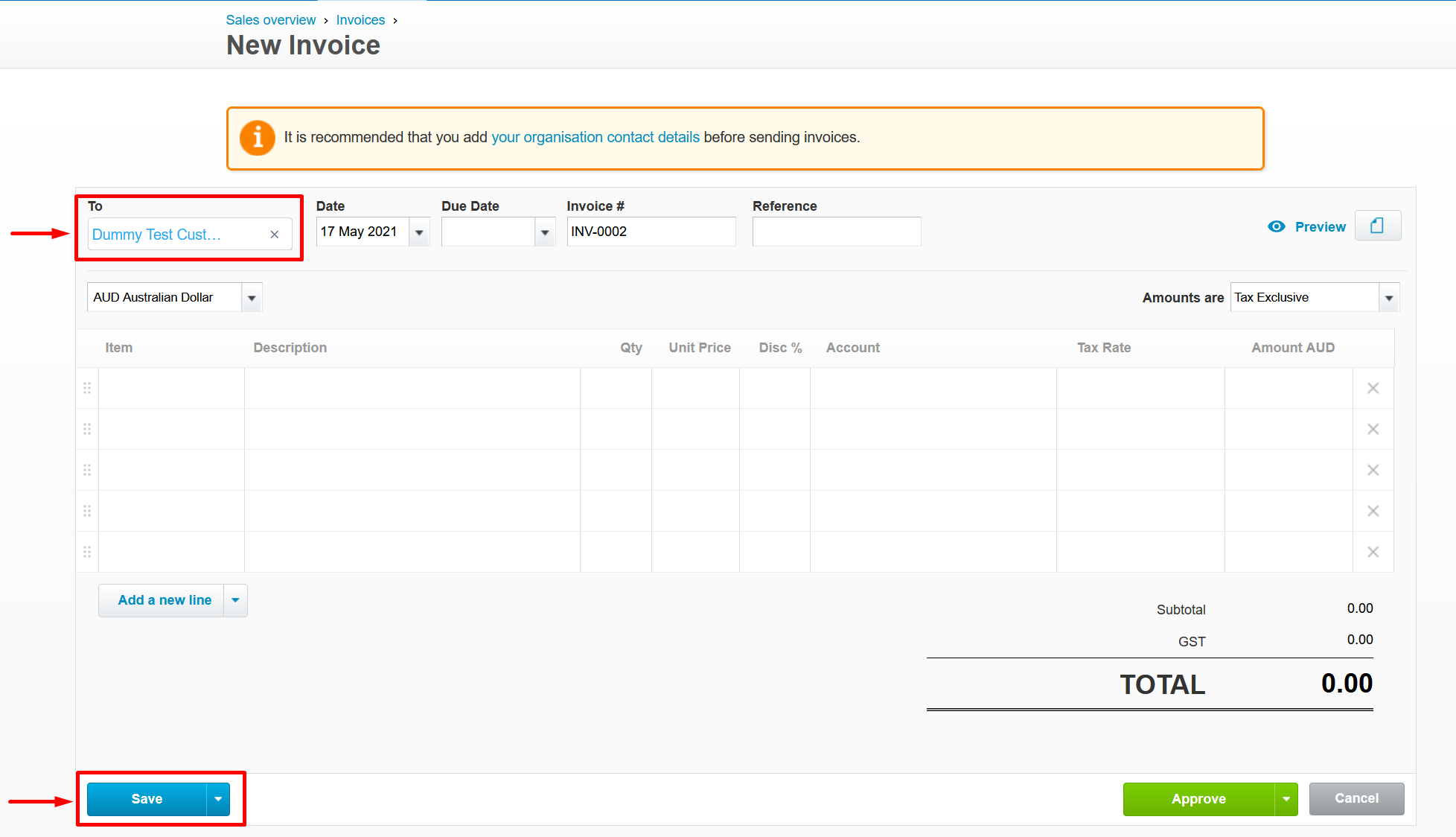Click the file attachment icon

1377,226
